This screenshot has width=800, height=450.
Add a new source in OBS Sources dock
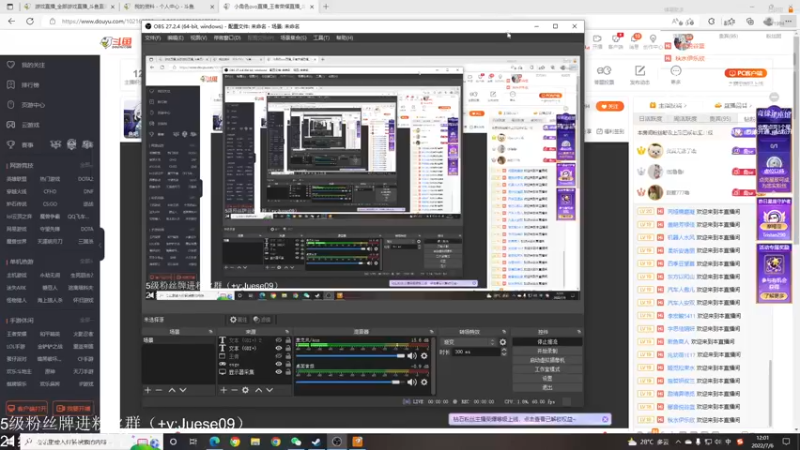(x=223, y=390)
